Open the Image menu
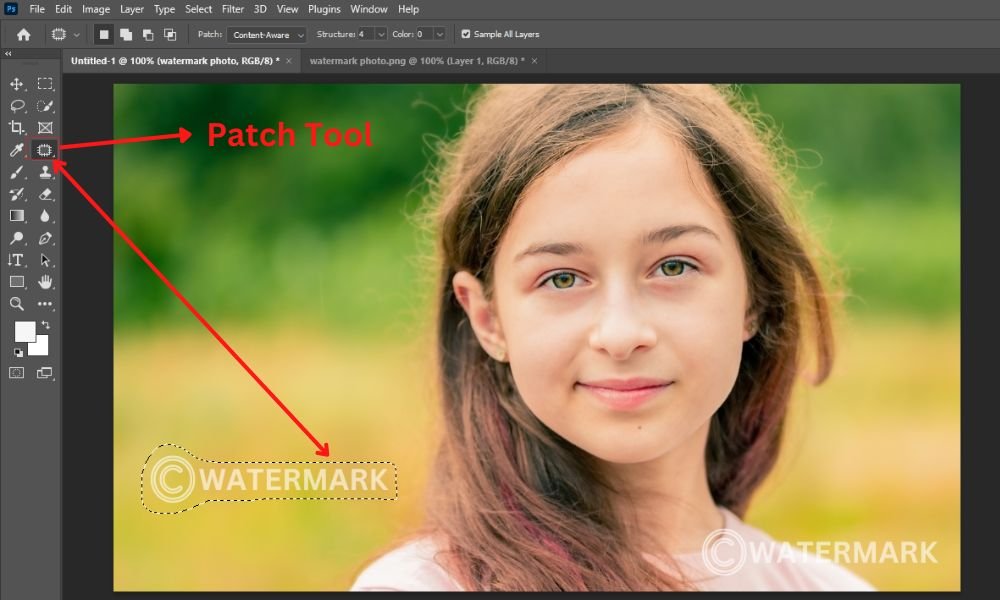Viewport: 1000px width, 600px height. coord(96,9)
